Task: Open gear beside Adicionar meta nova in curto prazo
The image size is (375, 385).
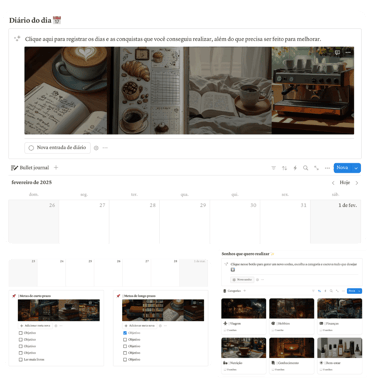Action: [x=56, y=326]
